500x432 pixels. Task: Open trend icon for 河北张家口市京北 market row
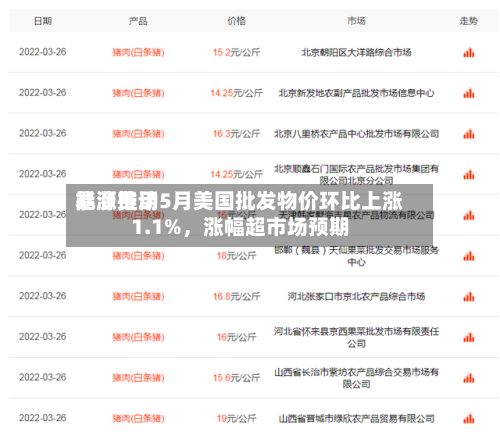pos(468,297)
